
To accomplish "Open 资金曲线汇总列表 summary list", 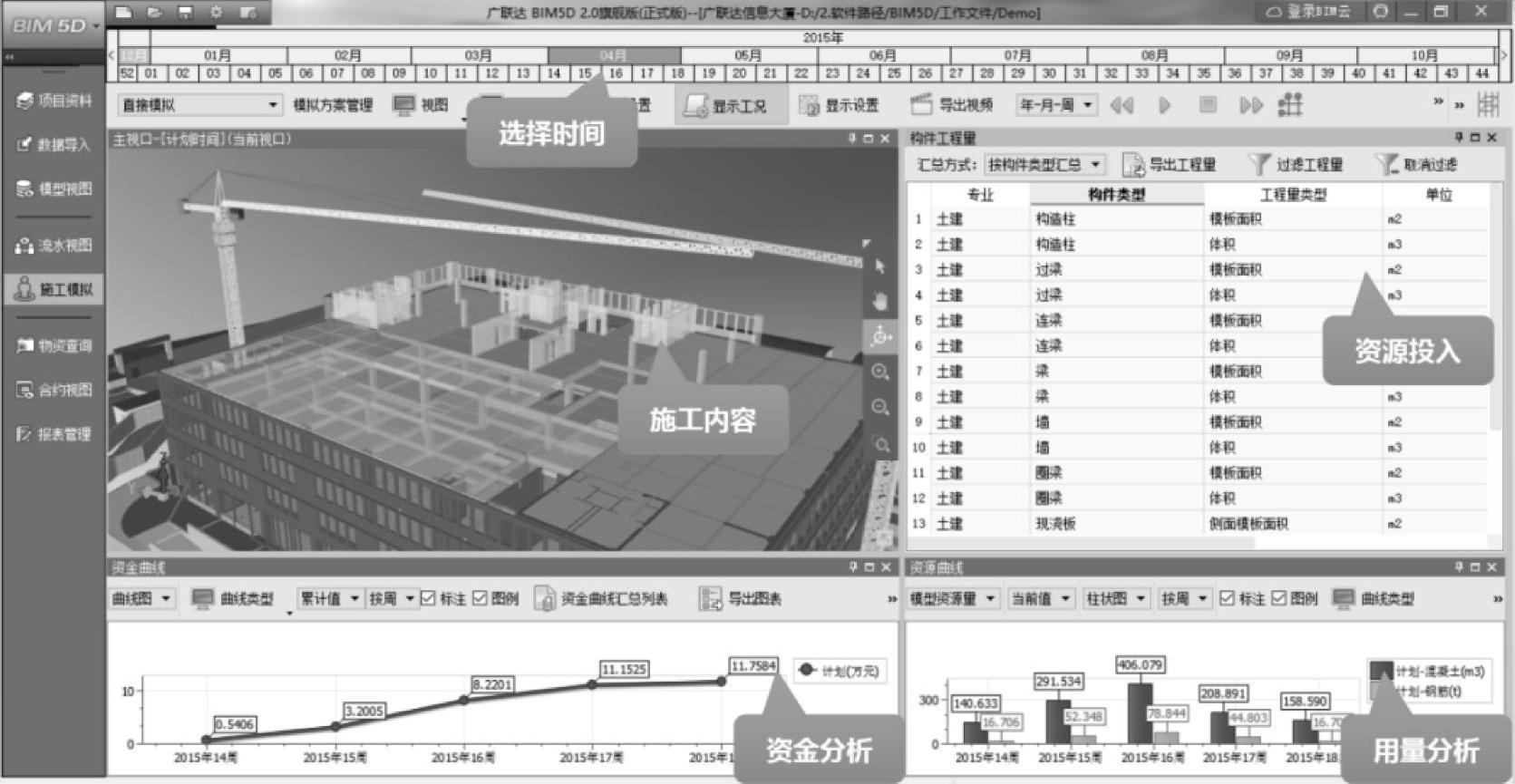I will click(601, 598).
